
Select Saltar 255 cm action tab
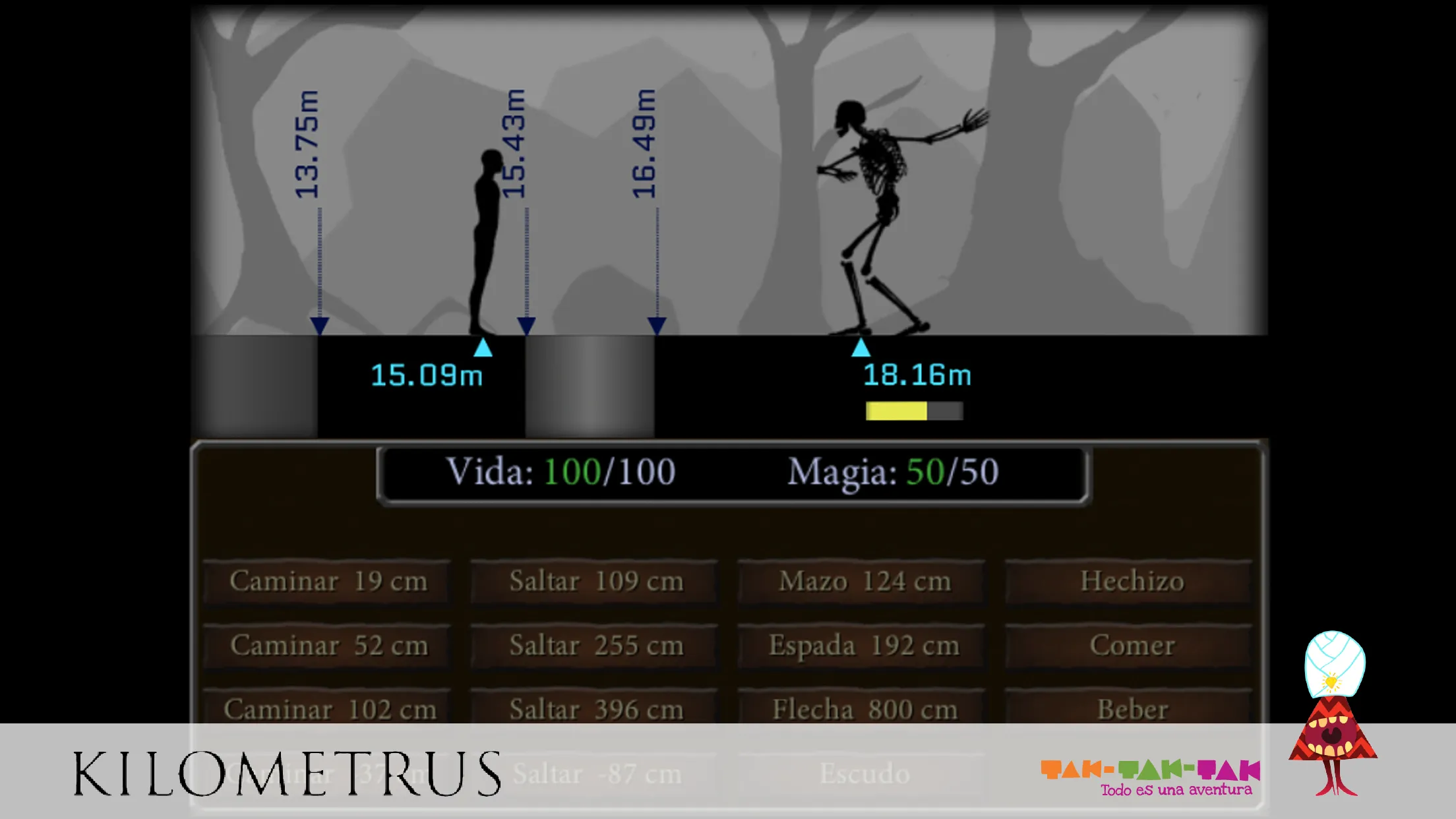click(596, 645)
